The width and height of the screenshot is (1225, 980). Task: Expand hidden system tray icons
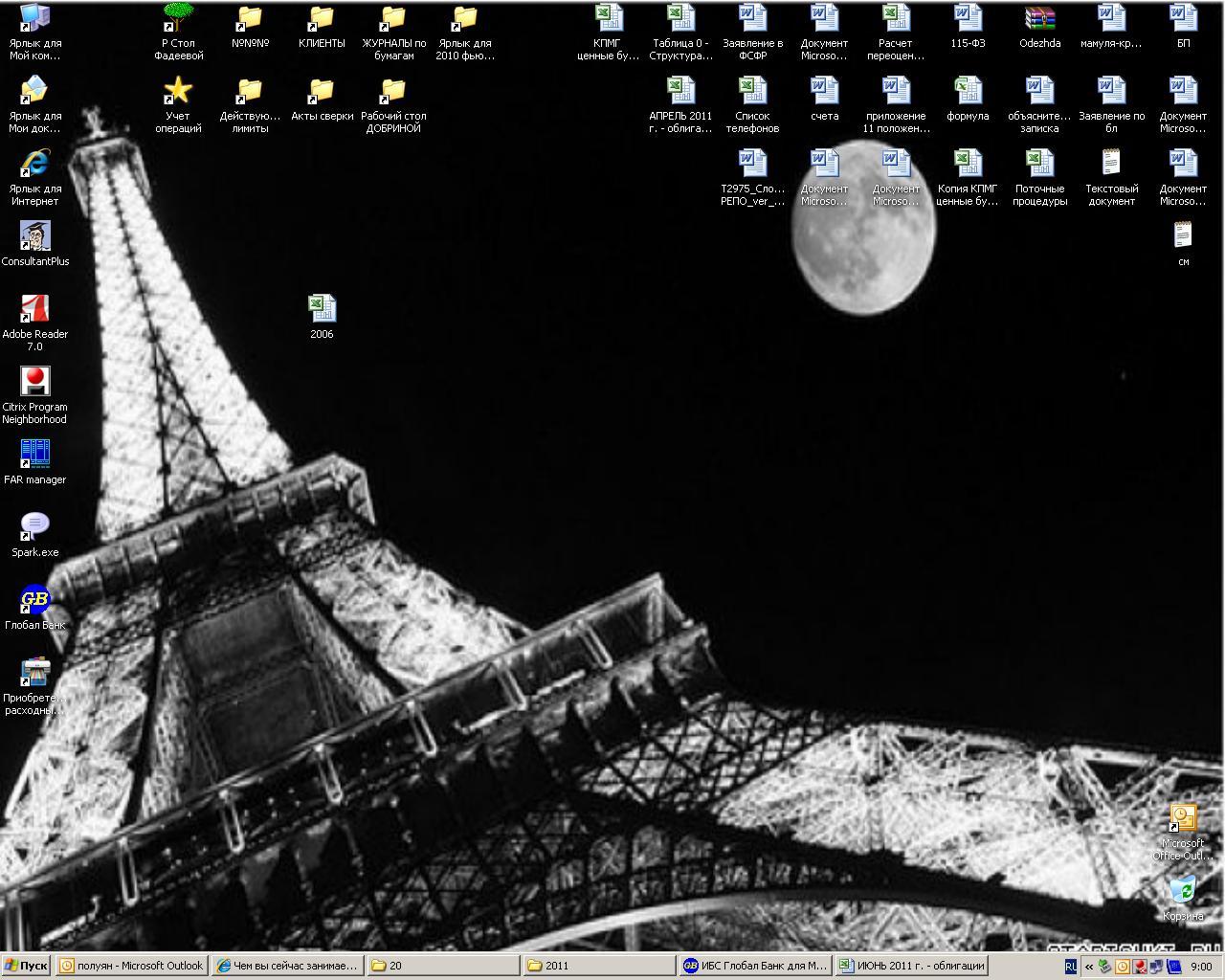[x=1089, y=967]
